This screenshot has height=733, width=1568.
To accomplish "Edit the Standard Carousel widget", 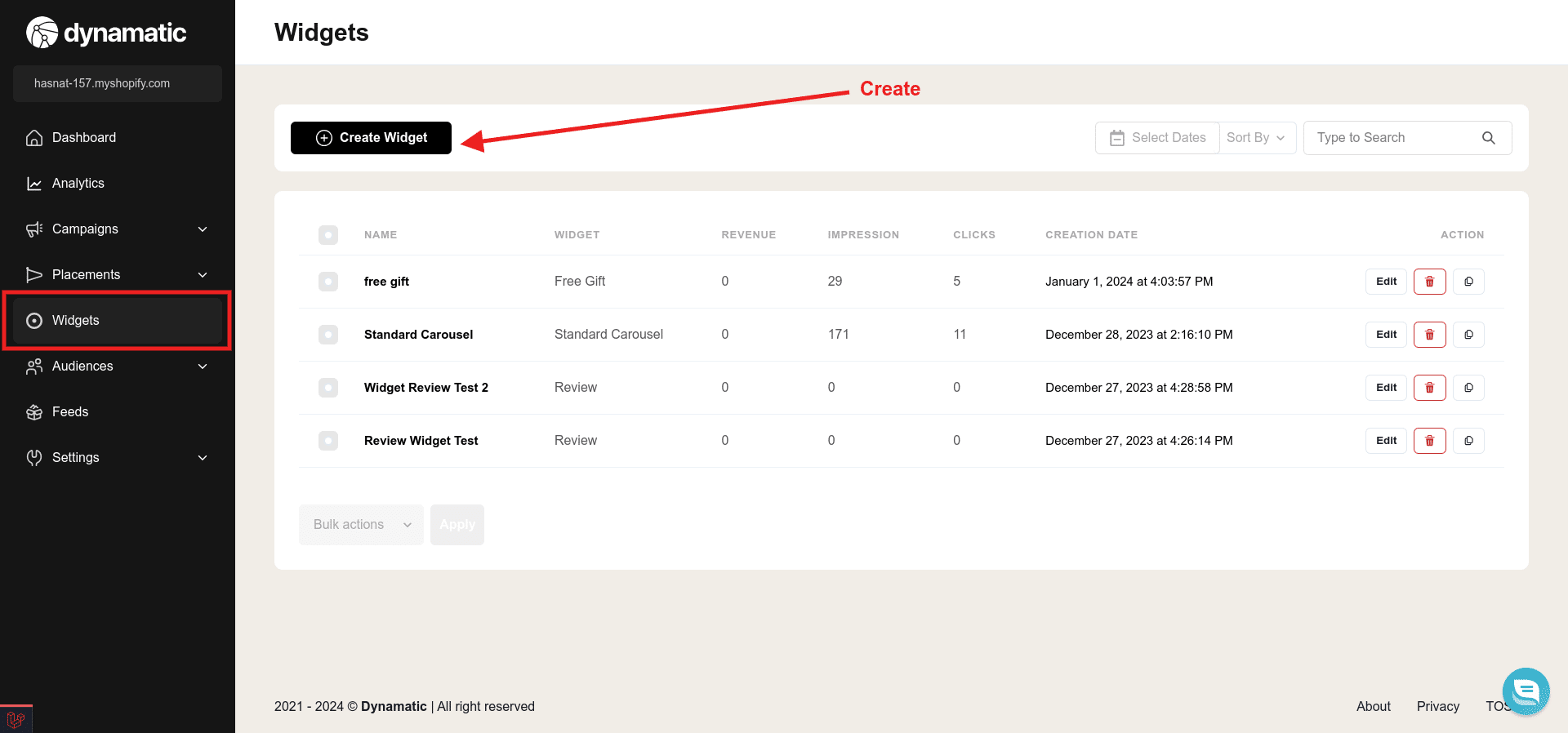I will click(x=1386, y=335).
